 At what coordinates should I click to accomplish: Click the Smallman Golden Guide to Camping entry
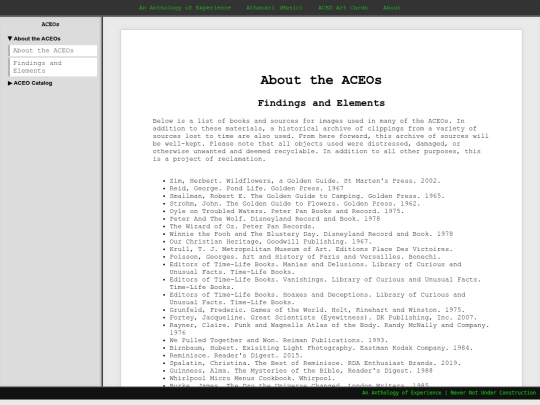point(307,196)
